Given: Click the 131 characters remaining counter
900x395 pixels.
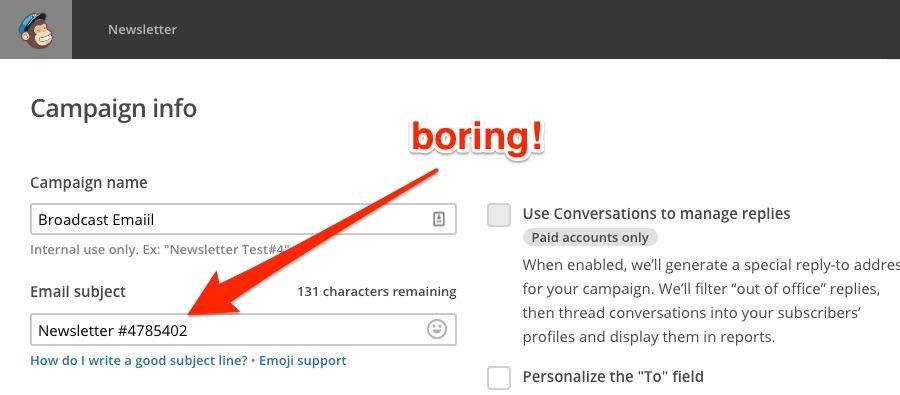Looking at the screenshot, I should 377,292.
